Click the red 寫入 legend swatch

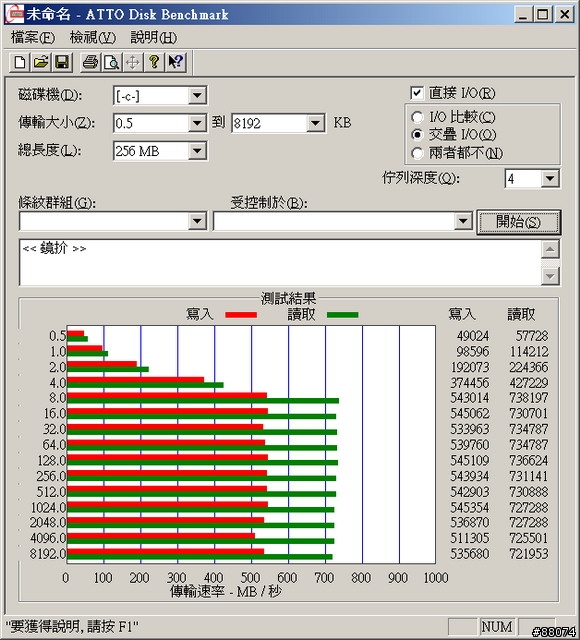241,315
